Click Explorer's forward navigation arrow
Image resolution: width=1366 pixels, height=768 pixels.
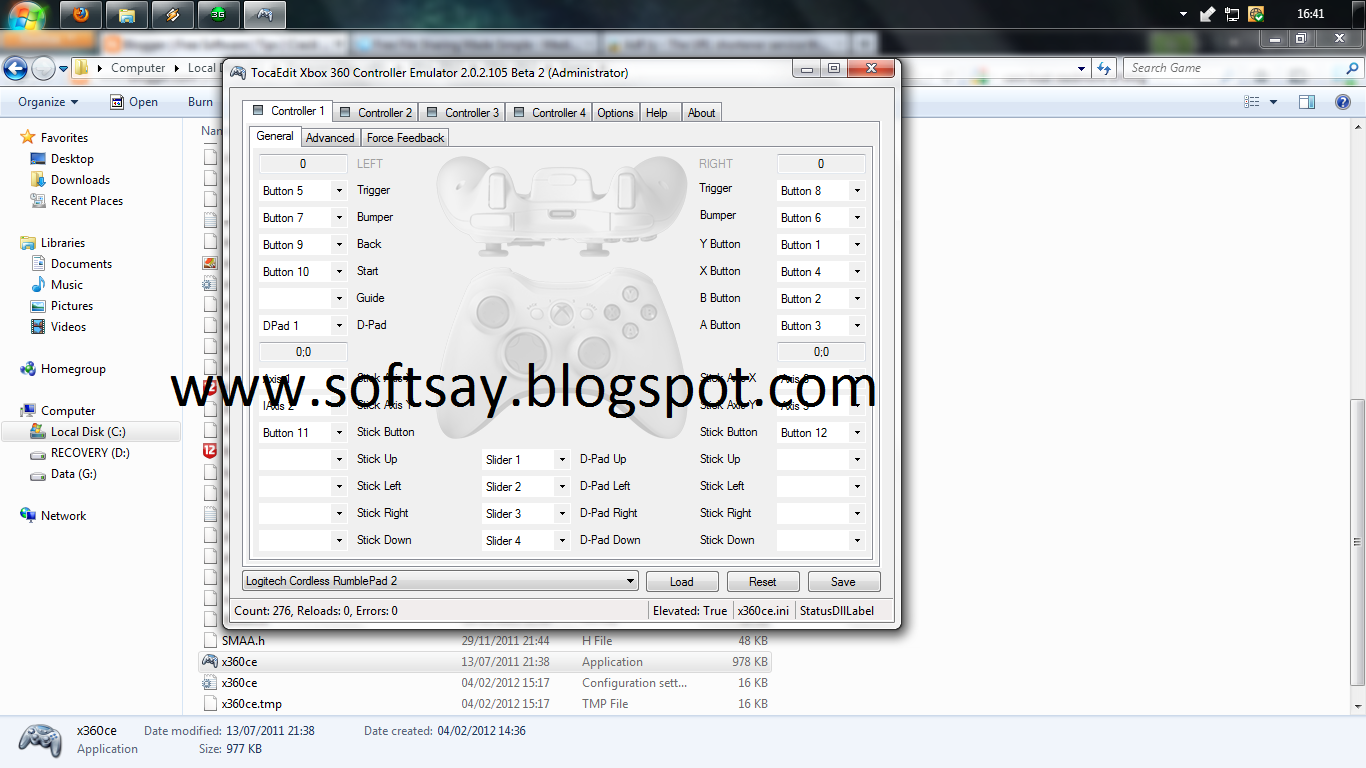pos(43,68)
